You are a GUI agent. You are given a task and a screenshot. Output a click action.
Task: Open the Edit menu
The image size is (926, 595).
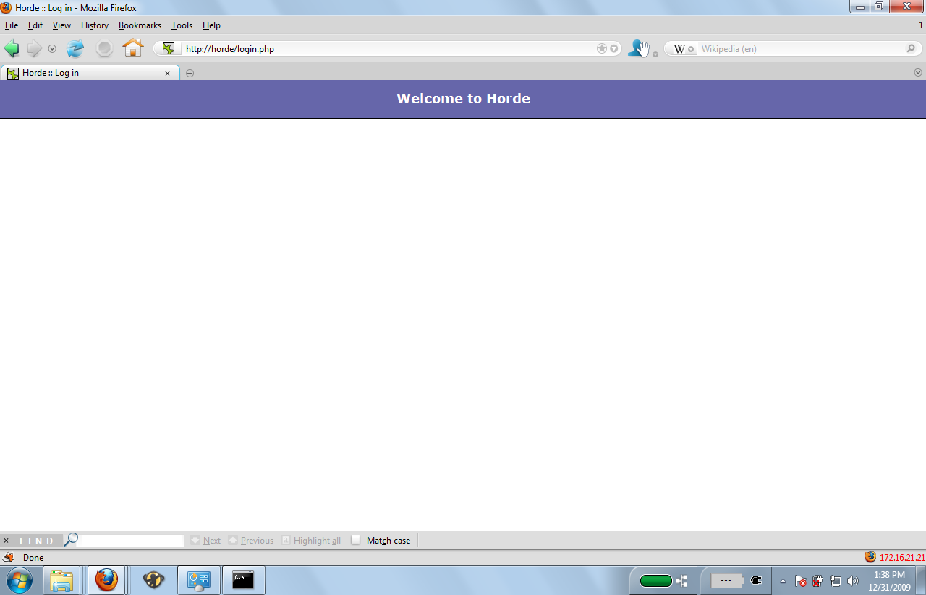[x=35, y=25]
